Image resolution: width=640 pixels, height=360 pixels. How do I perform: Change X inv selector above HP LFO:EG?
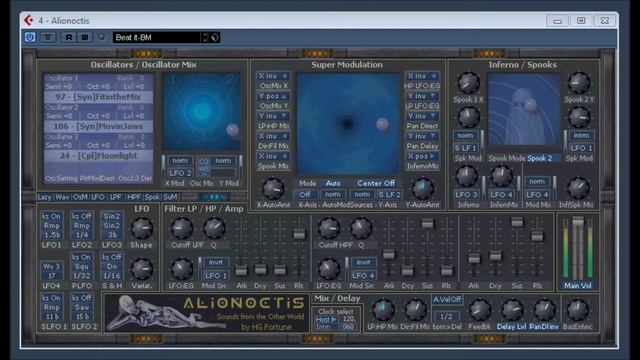[x=422, y=76]
